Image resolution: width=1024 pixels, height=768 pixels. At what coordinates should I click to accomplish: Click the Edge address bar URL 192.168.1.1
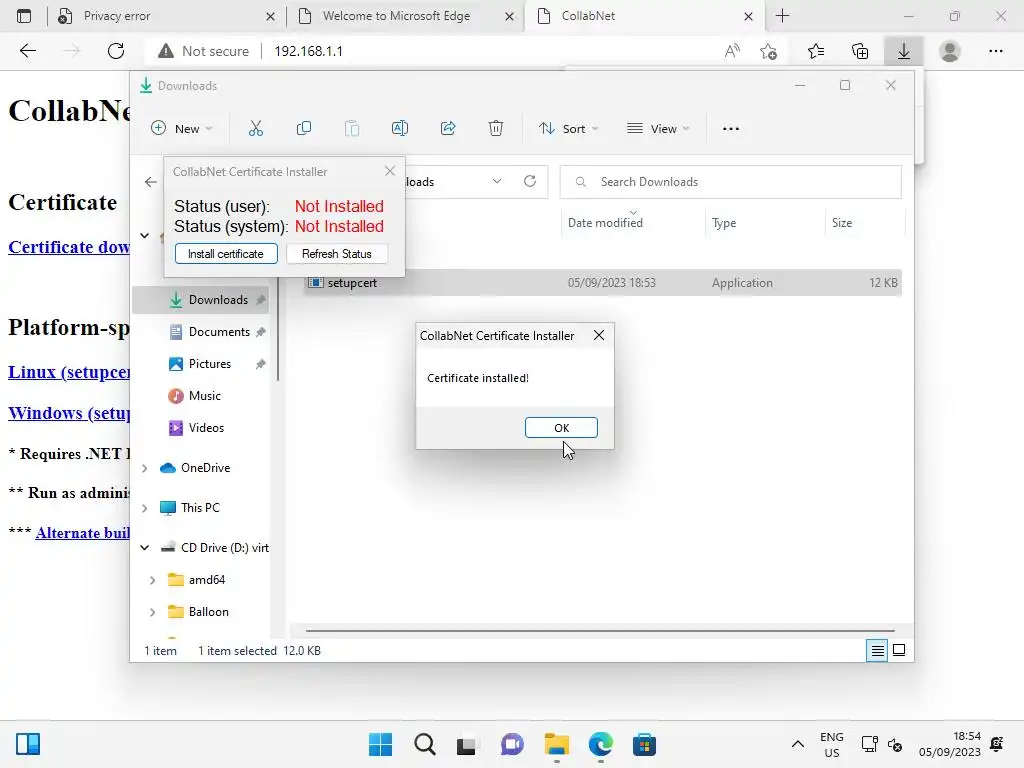point(308,51)
